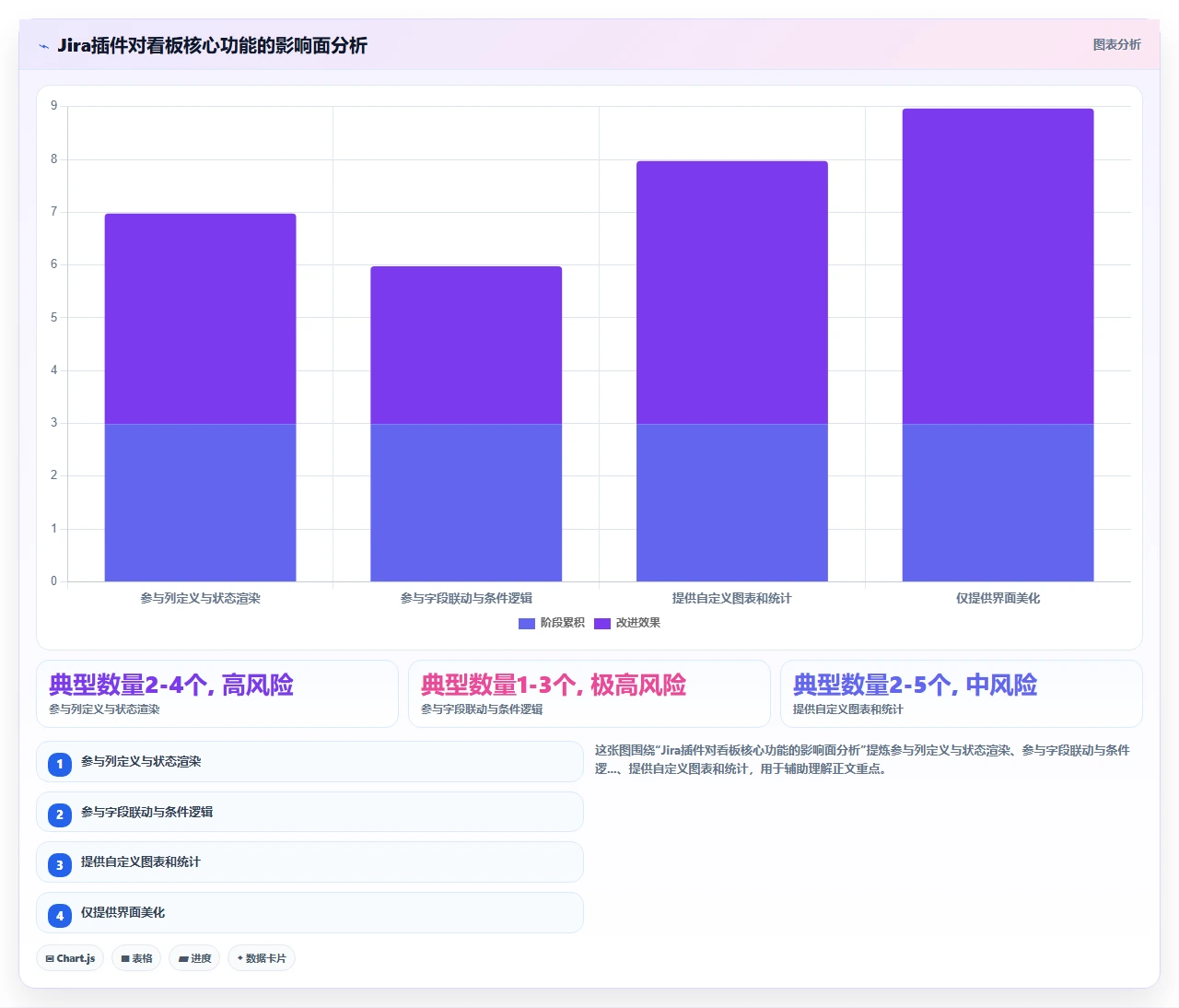Open the 典型数量2-5个, 中风险 card

click(x=962, y=694)
